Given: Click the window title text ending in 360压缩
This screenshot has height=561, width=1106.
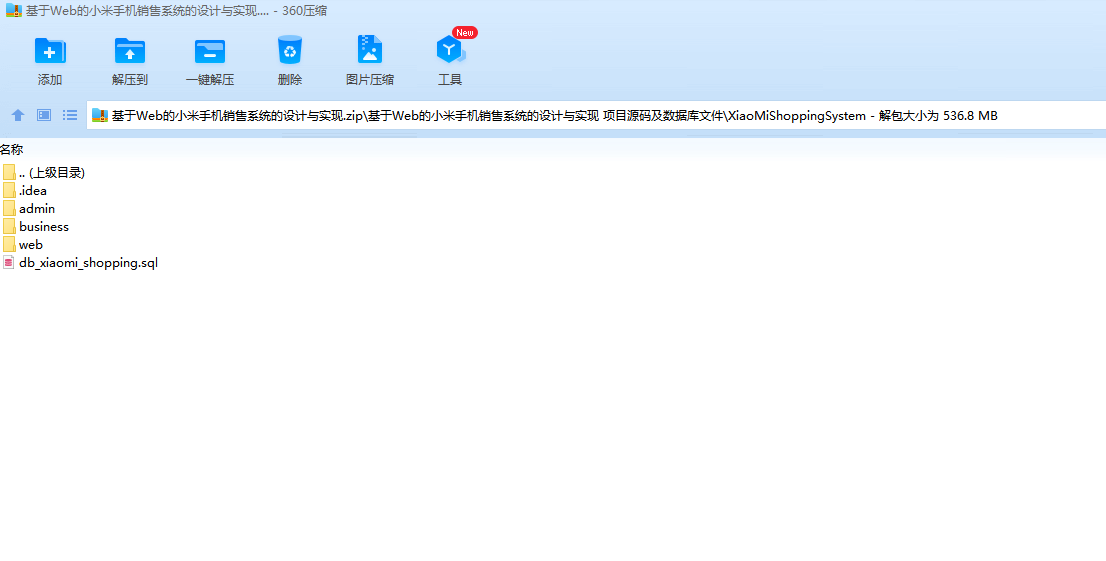Looking at the screenshot, I should [x=176, y=11].
